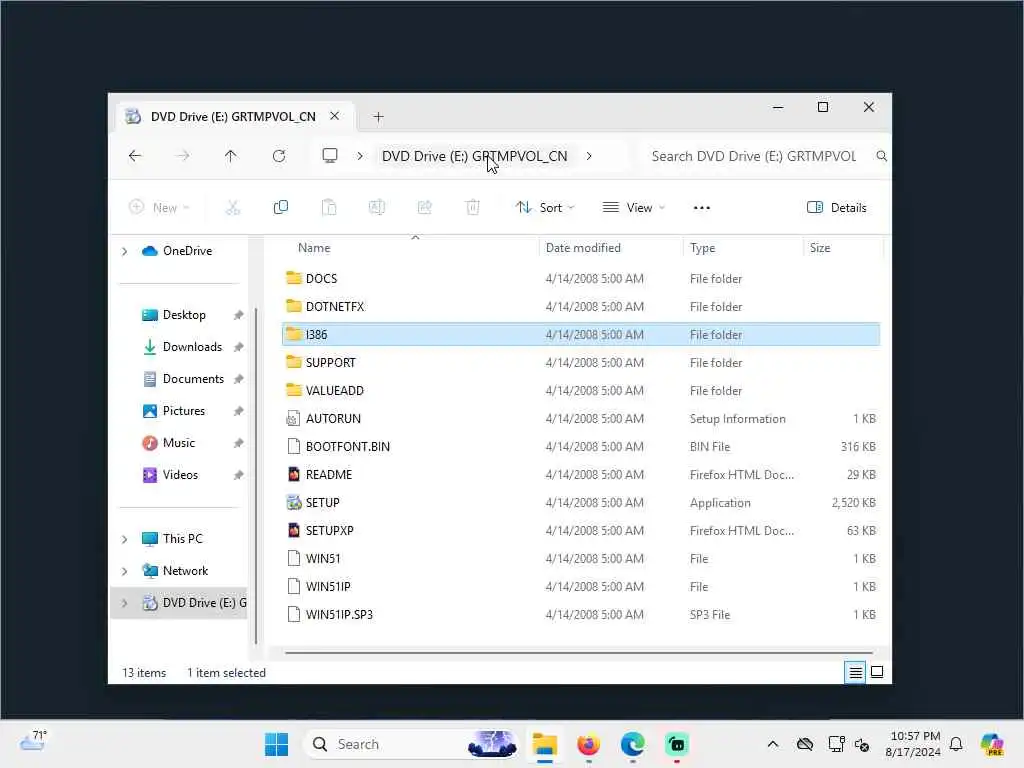Click the pin icon next to Music
The image size is (1024, 768).
238,443
